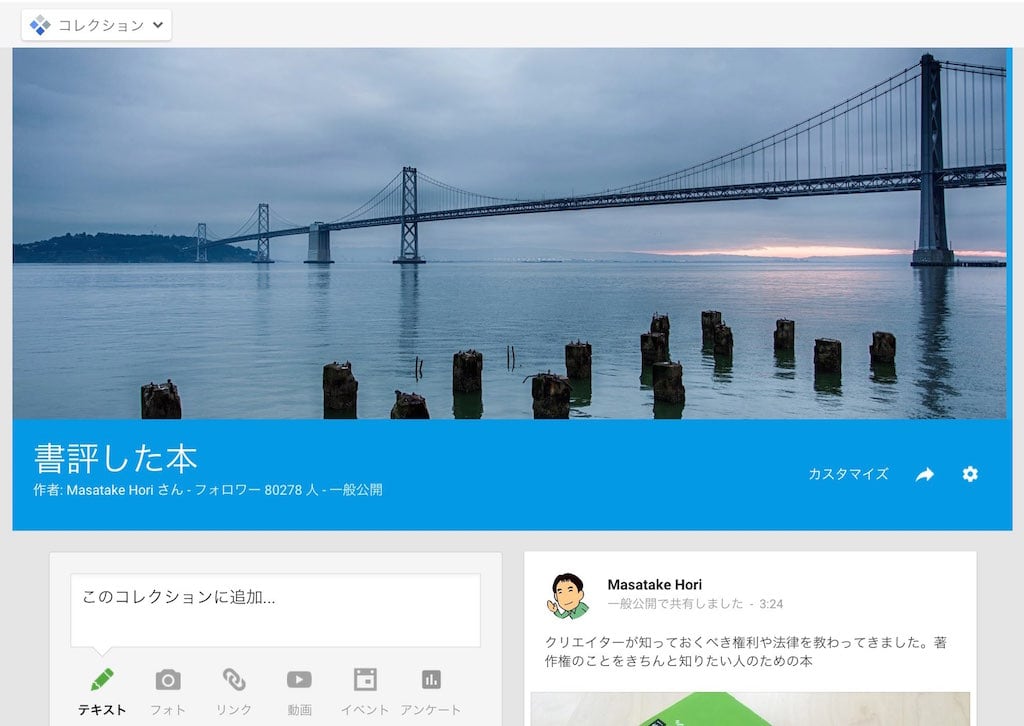Click the Google+ collections diamond icon

[40, 25]
